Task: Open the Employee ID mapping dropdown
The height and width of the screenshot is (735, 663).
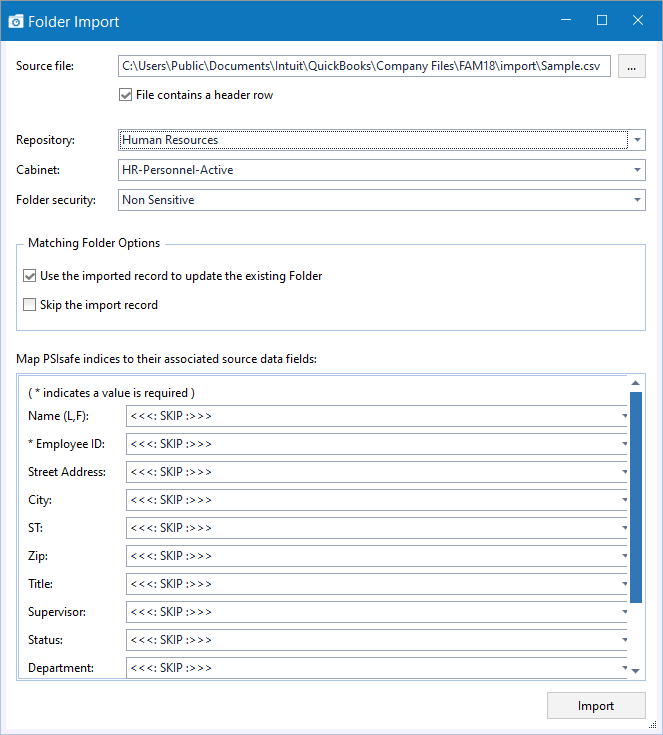Action: pyautogui.click(x=377, y=444)
